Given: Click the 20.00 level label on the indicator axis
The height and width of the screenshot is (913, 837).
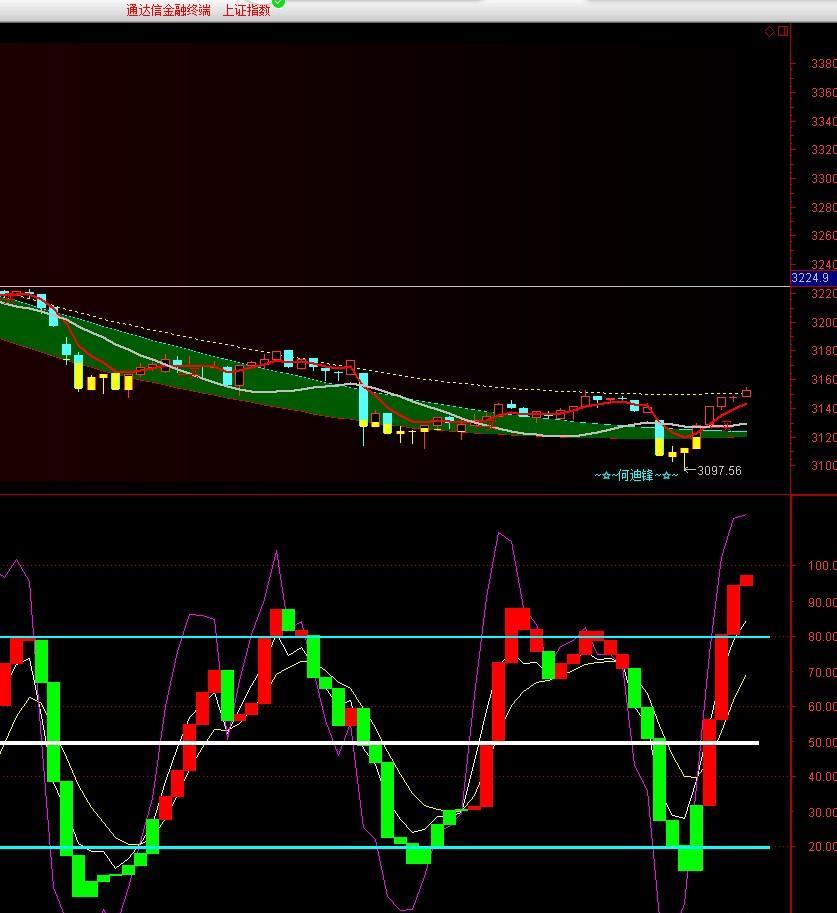Looking at the screenshot, I should 822,847.
